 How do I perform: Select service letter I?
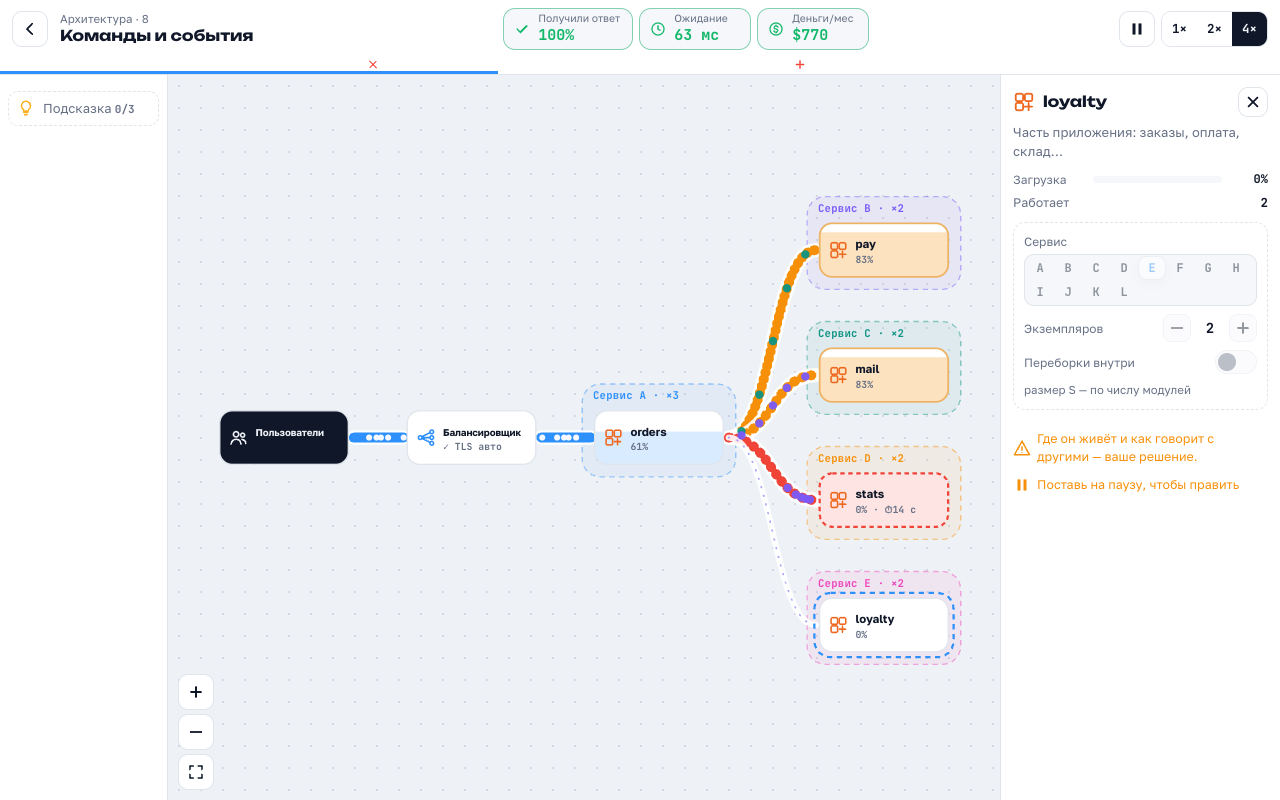pyautogui.click(x=1040, y=292)
